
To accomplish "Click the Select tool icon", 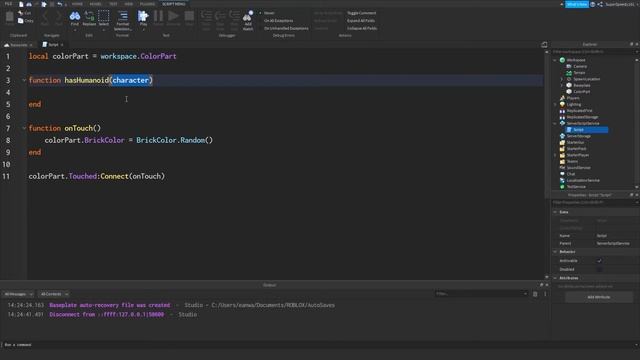I will pyautogui.click(x=104, y=16).
